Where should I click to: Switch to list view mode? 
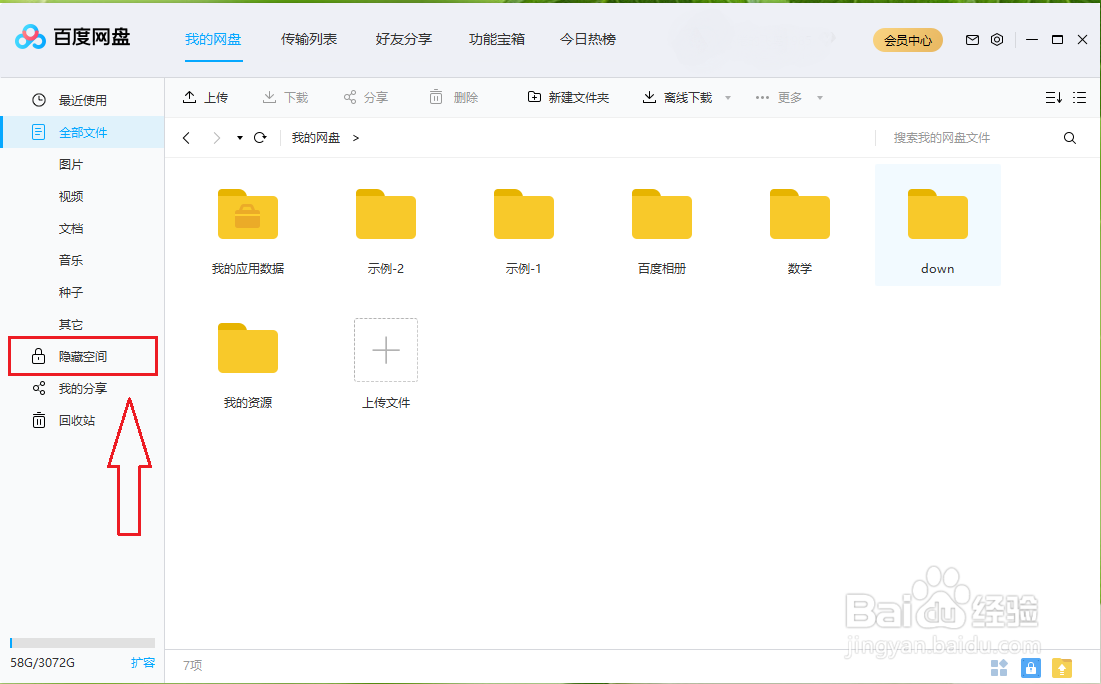1078,97
